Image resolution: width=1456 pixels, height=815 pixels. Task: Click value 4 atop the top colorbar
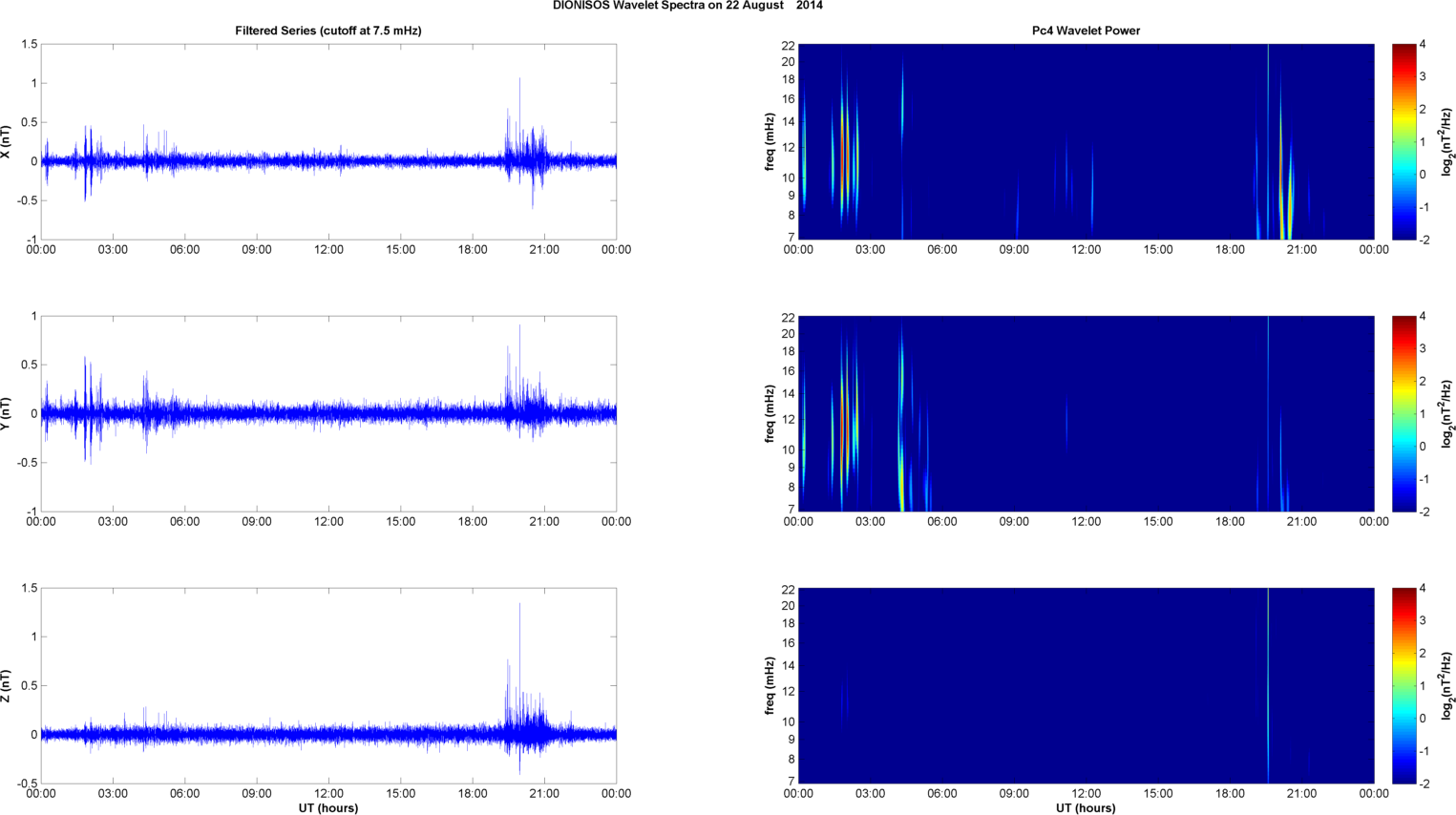click(x=1423, y=45)
